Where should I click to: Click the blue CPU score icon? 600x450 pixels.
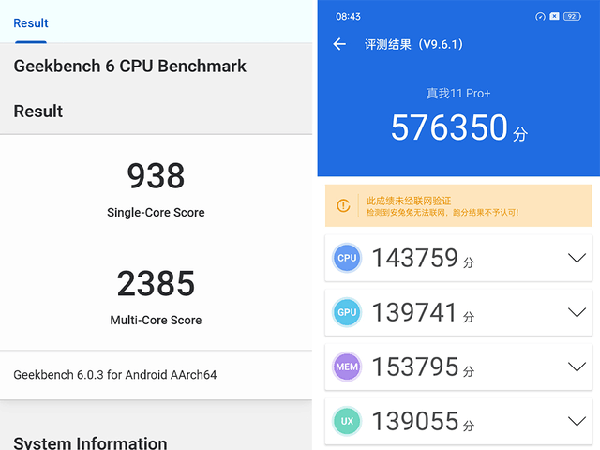347,259
